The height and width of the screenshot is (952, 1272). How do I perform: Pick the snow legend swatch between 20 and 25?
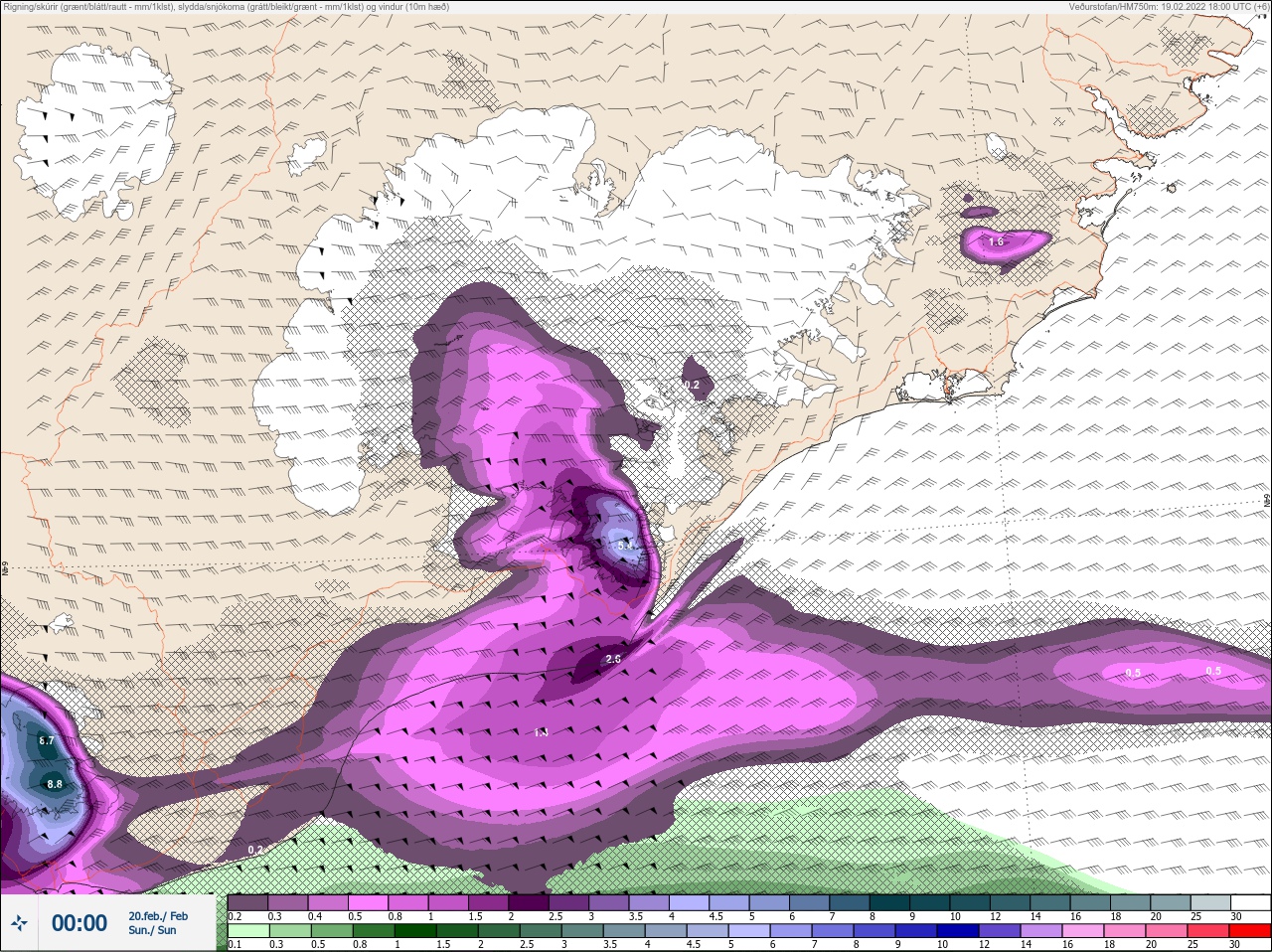pos(1172,902)
